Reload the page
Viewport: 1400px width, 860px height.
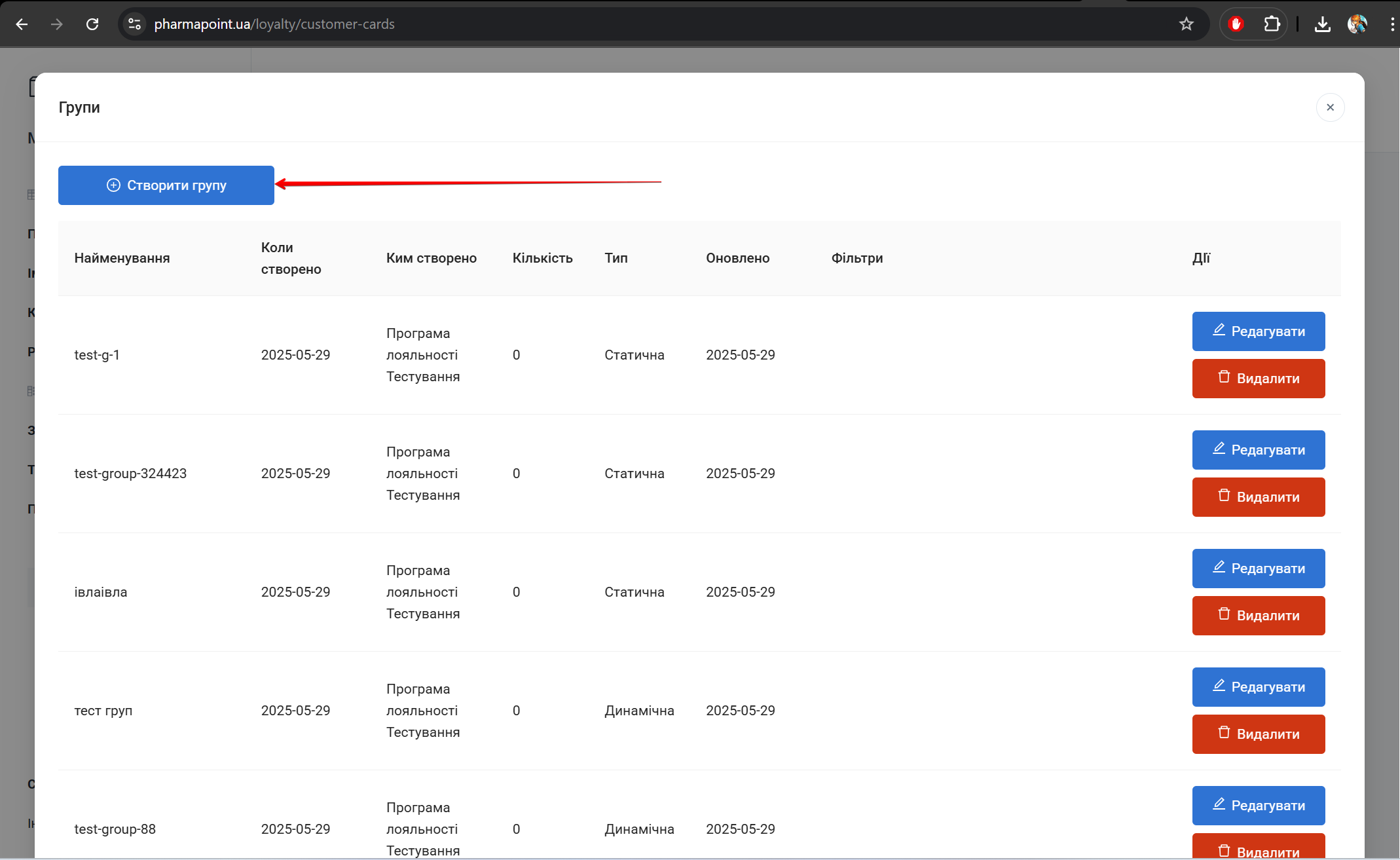pos(92,24)
